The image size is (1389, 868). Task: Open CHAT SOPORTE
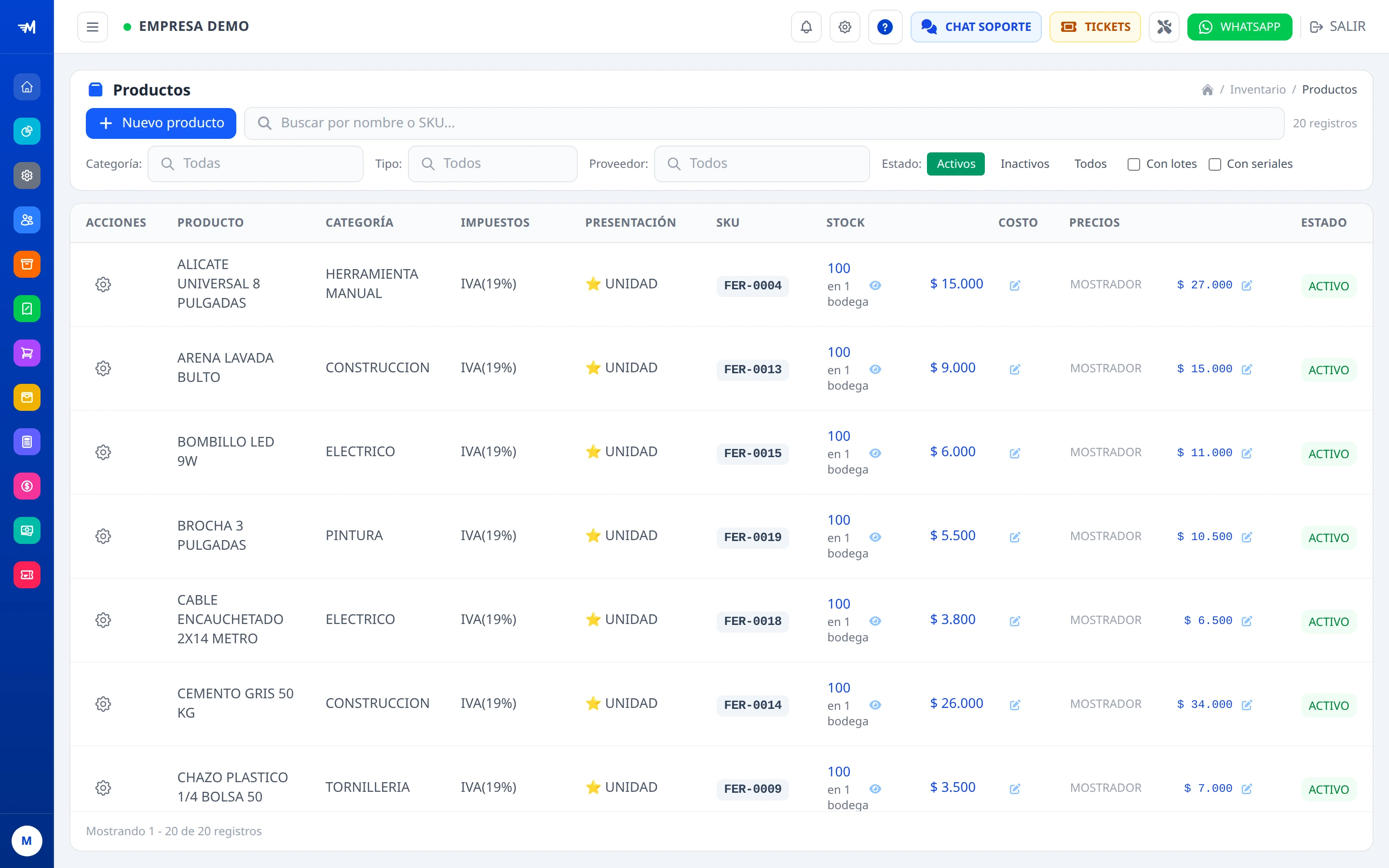coord(976,27)
